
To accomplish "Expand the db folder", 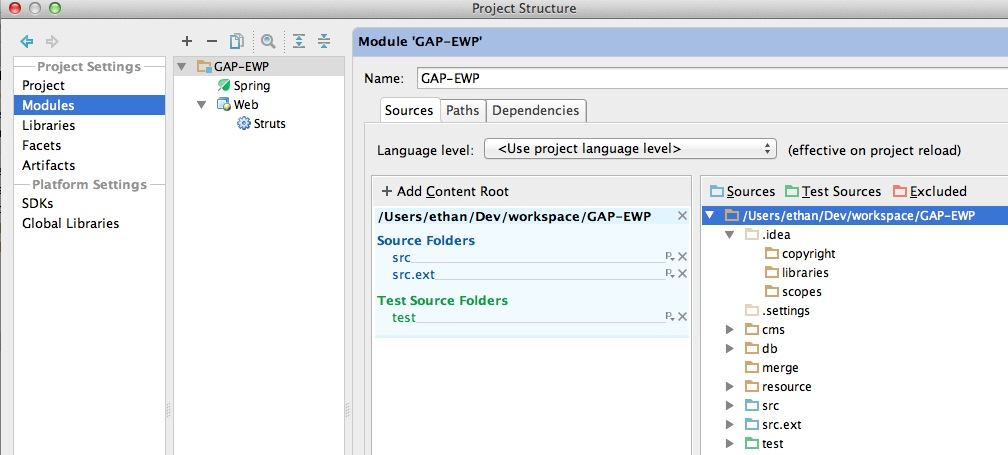I will click(x=730, y=348).
